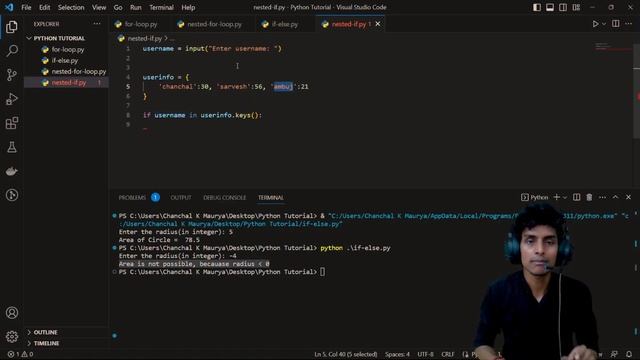Image resolution: width=640 pixels, height=360 pixels.
Task: Switch to Terminal panel tab
Action: click(x=271, y=198)
